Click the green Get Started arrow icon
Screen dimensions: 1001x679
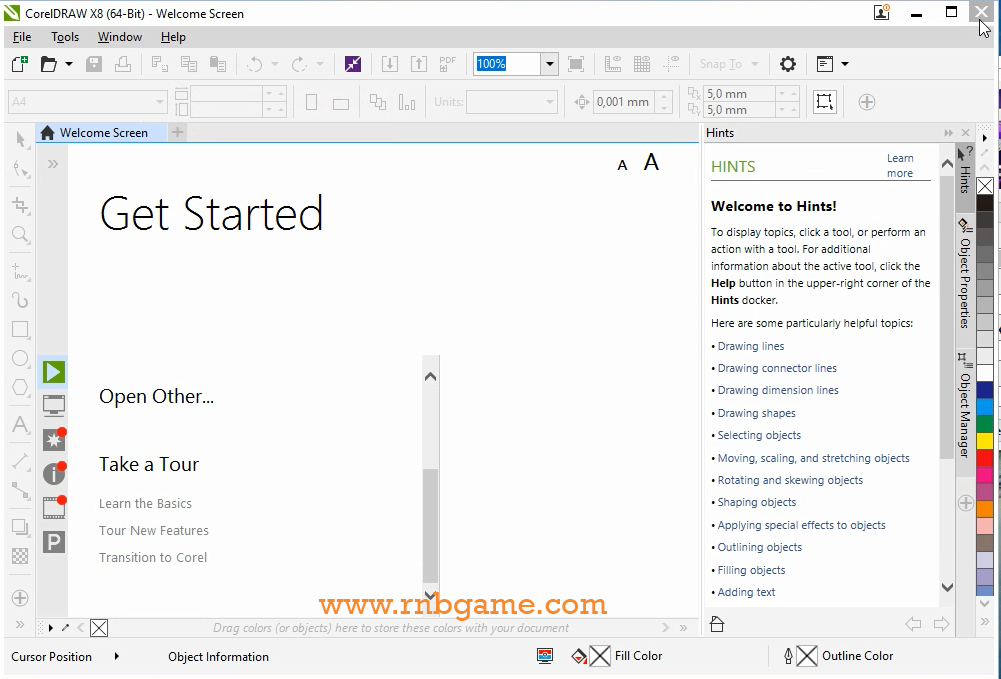click(54, 372)
